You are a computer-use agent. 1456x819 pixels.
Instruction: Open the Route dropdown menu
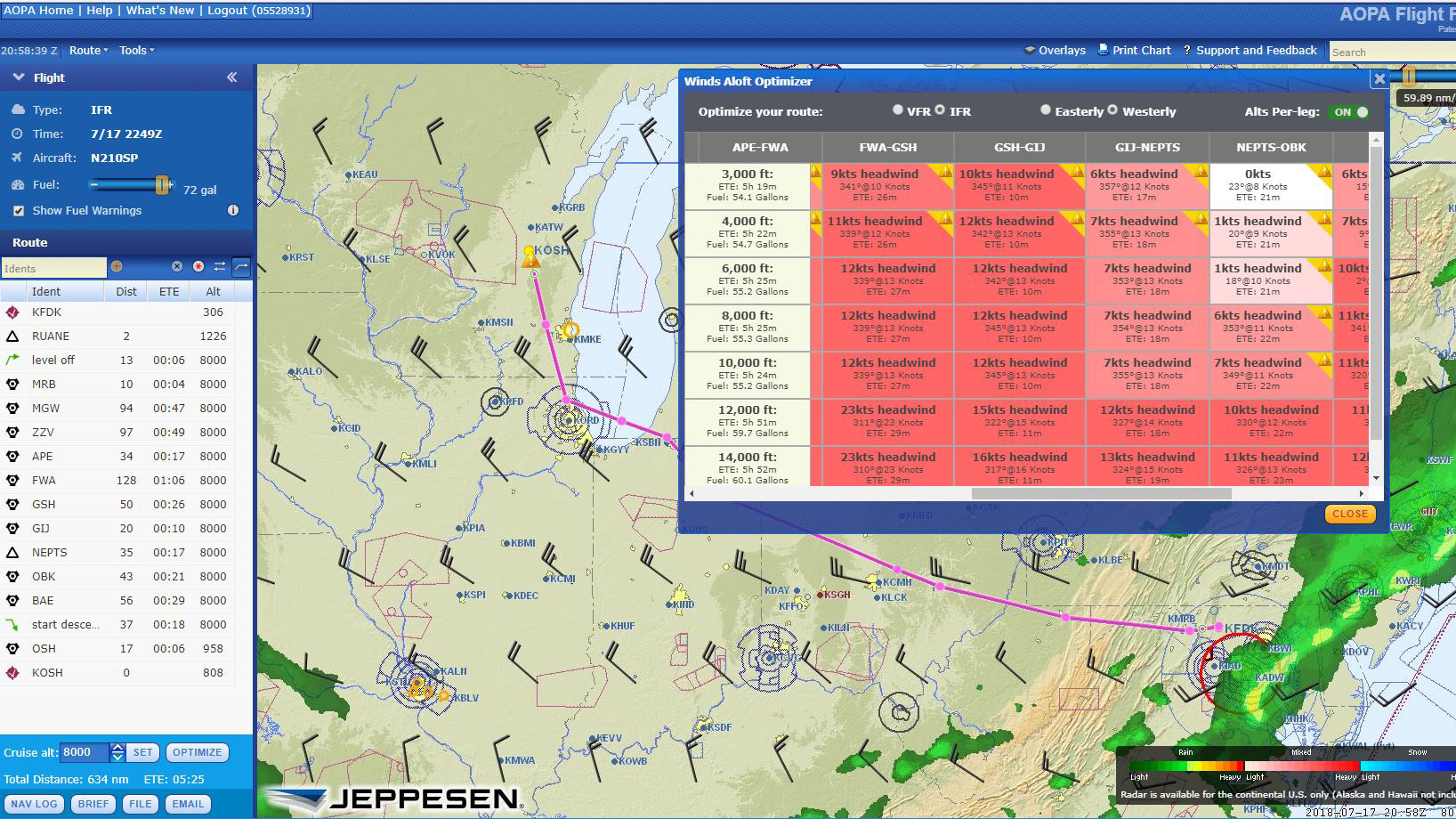click(89, 50)
